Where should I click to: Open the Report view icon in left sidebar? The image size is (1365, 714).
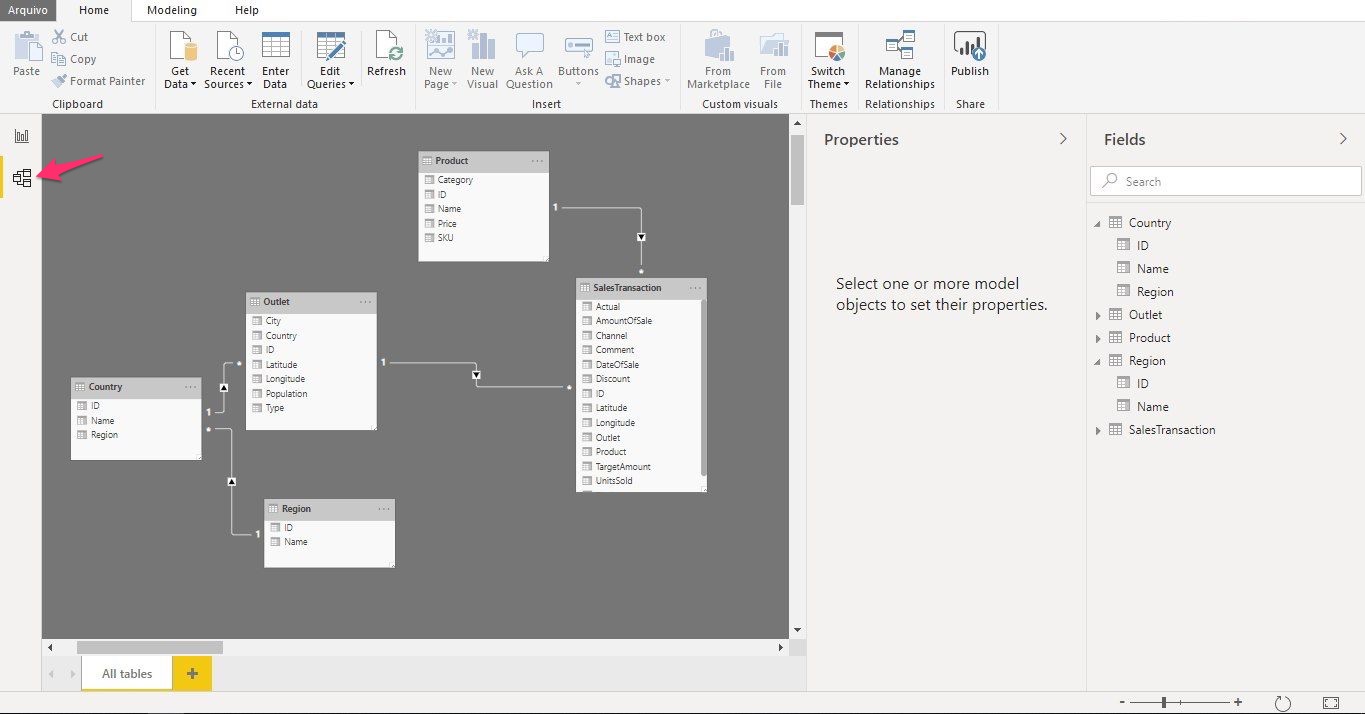click(21, 136)
